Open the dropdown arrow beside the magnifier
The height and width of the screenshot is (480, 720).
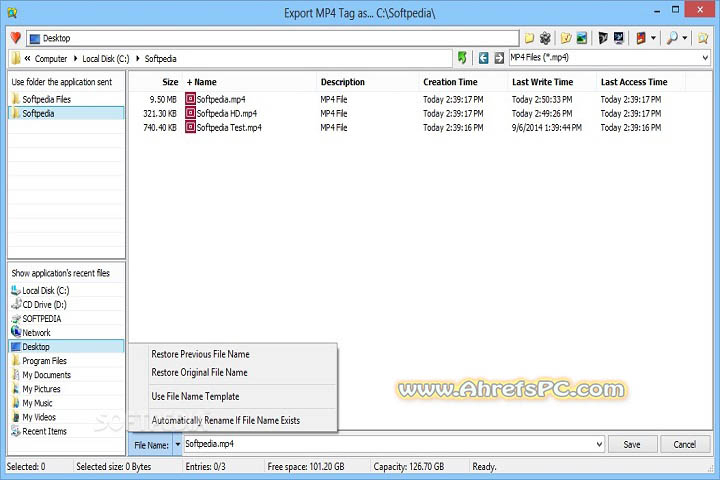point(685,38)
